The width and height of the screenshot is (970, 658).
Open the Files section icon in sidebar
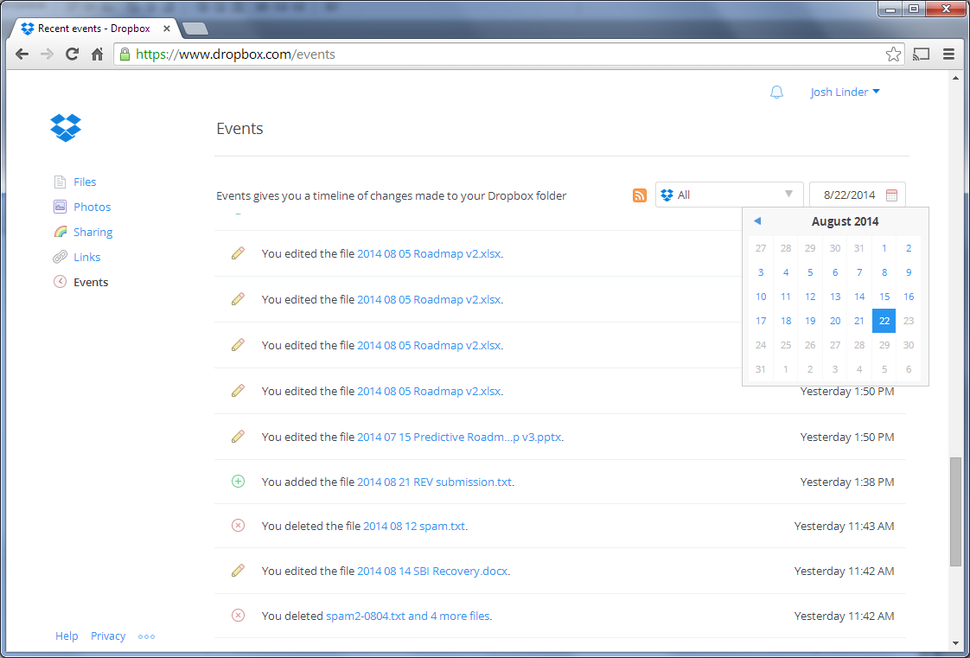coord(61,181)
